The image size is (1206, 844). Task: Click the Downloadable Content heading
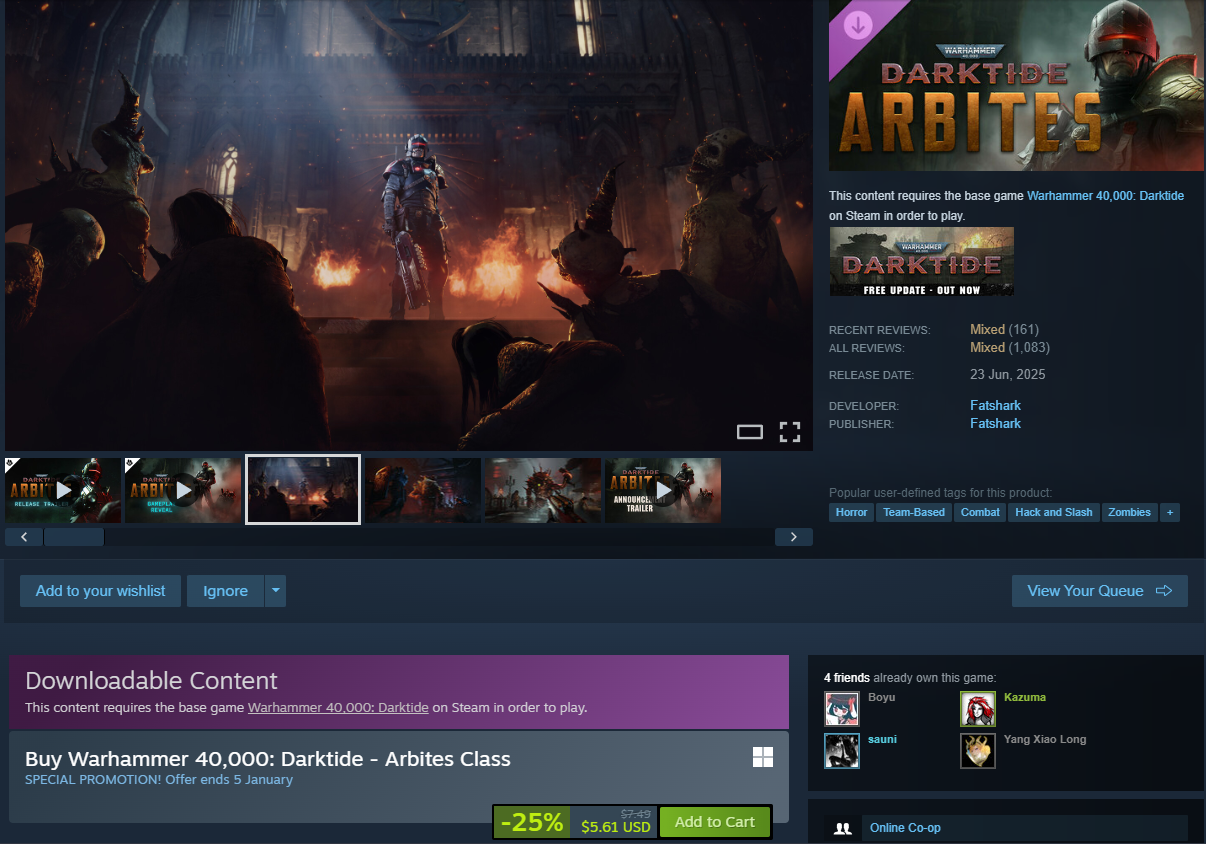151,681
